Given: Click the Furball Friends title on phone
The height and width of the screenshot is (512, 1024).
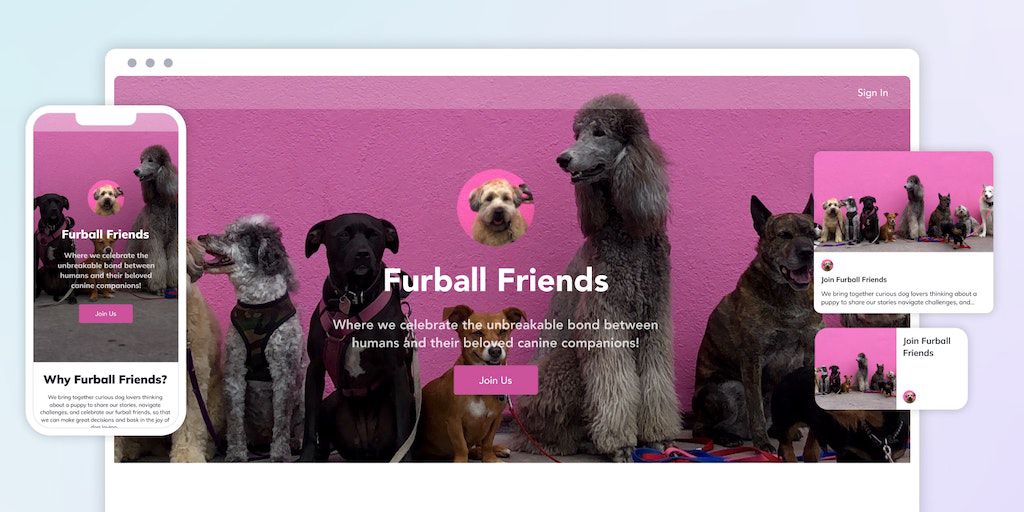Looking at the screenshot, I should click(x=106, y=234).
